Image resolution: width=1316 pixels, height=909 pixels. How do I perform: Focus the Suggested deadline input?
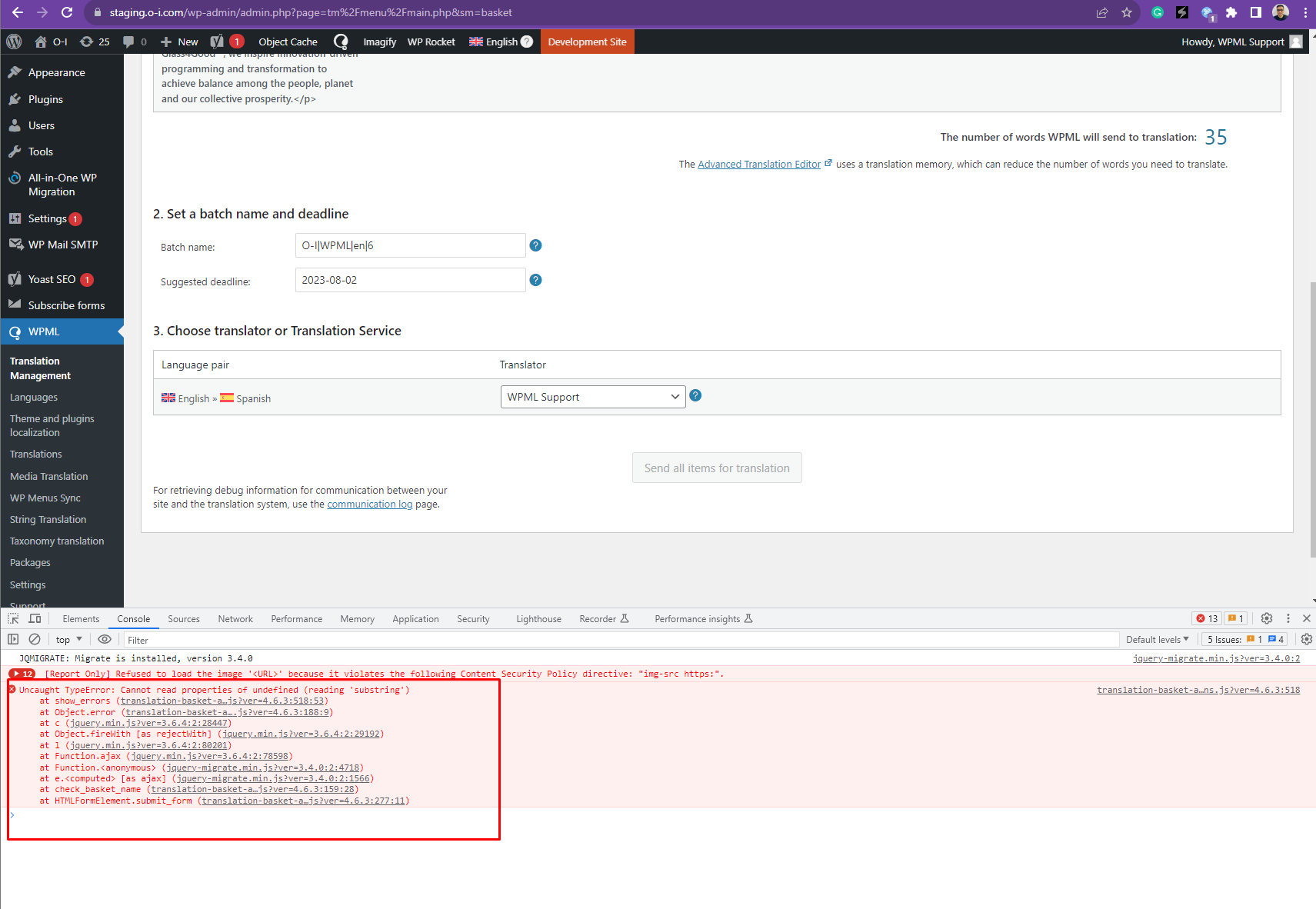[x=410, y=280]
